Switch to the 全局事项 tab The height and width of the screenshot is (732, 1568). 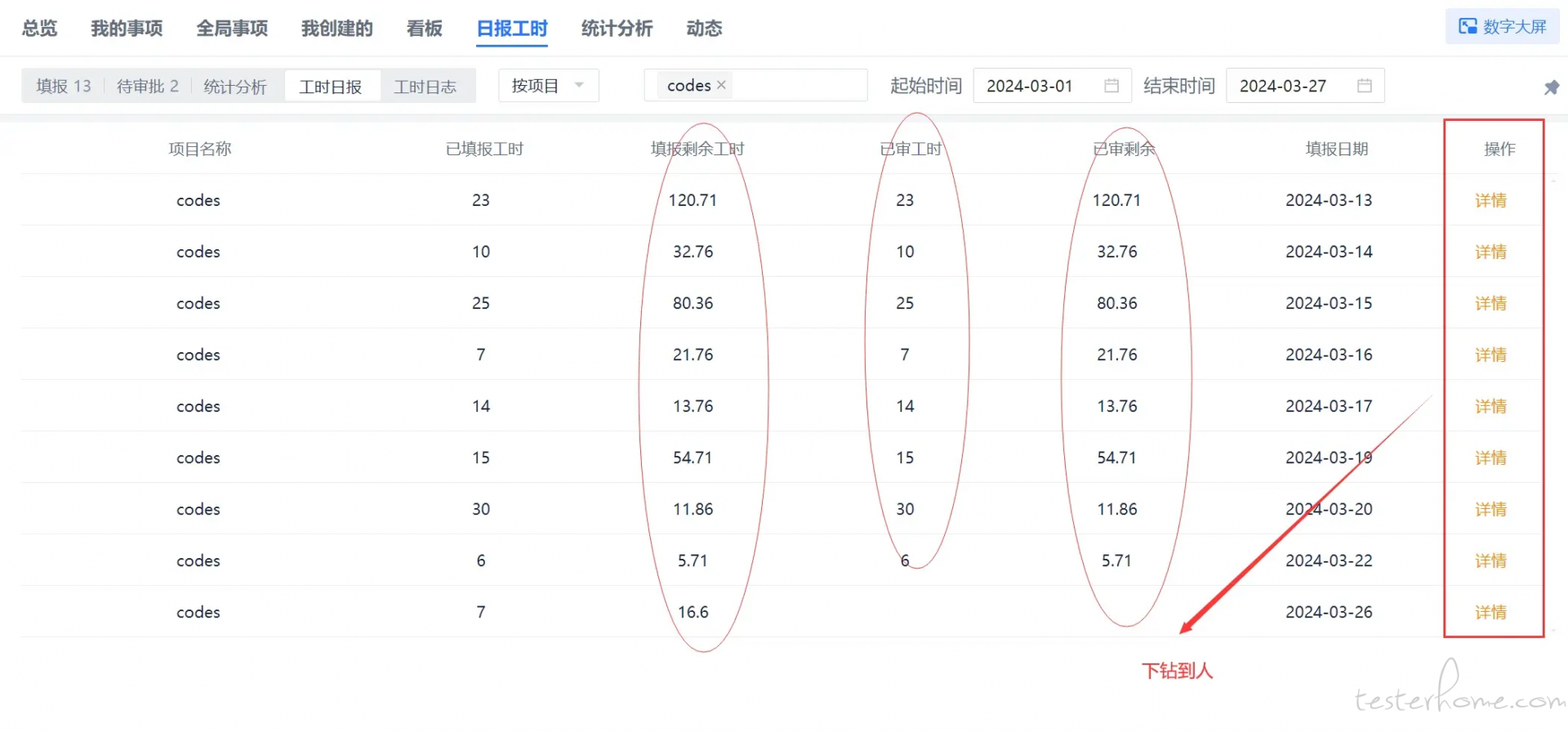[x=232, y=29]
